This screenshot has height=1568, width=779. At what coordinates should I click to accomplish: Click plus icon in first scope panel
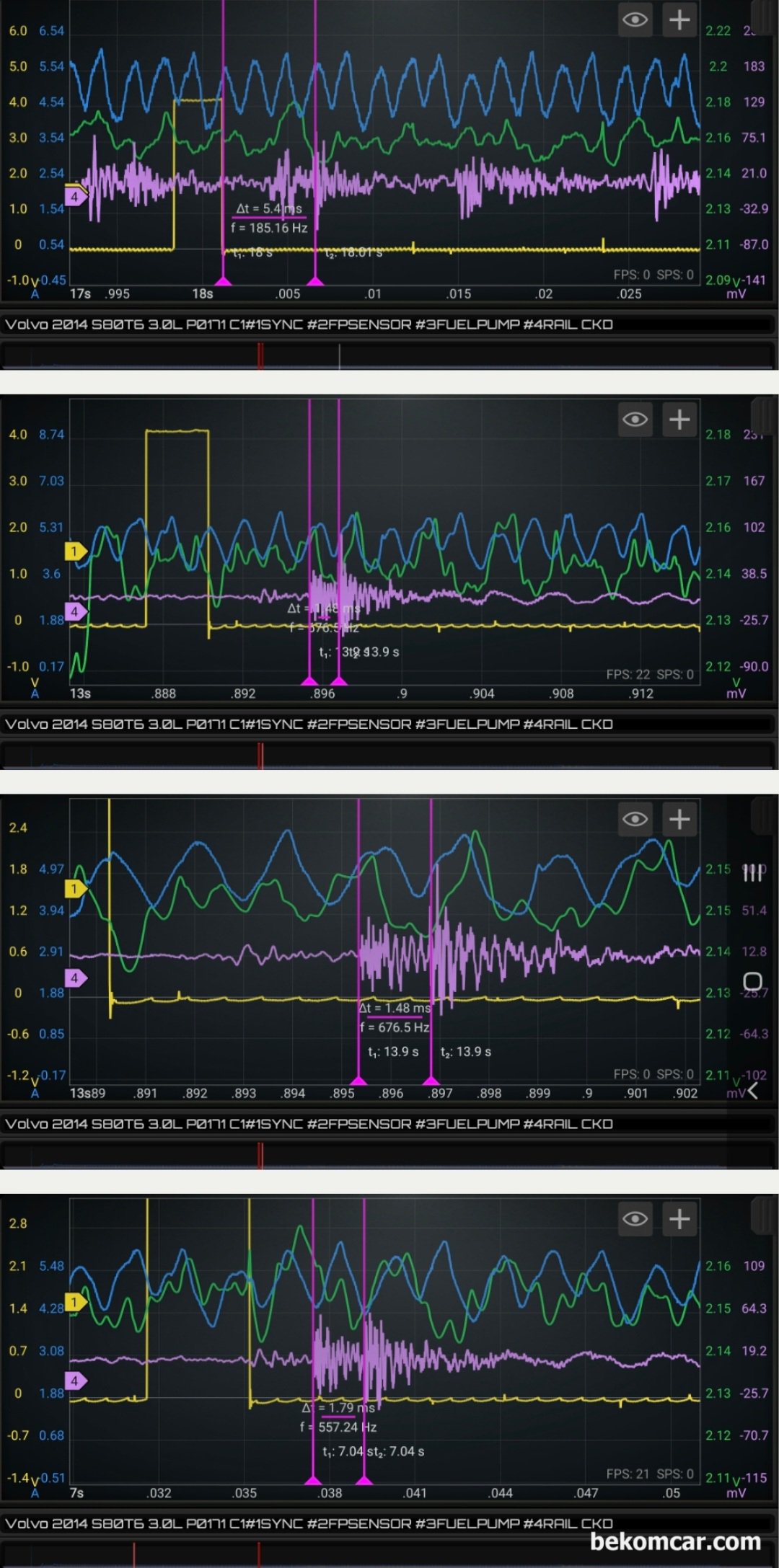point(679,19)
